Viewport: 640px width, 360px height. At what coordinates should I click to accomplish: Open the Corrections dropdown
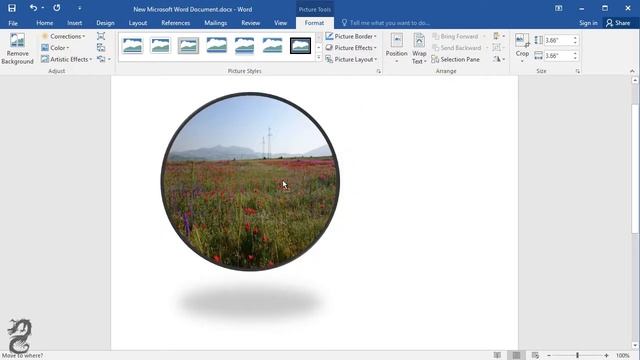pyautogui.click(x=63, y=36)
